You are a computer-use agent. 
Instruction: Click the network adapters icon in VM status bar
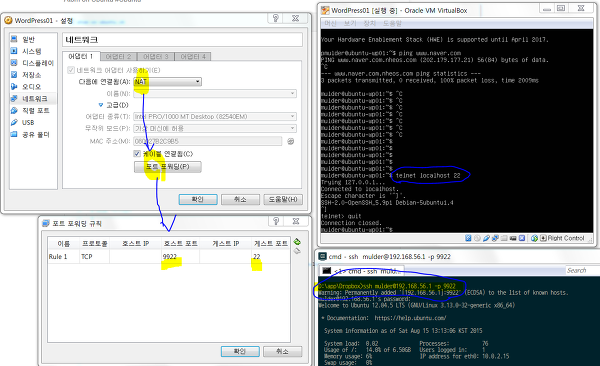495,238
